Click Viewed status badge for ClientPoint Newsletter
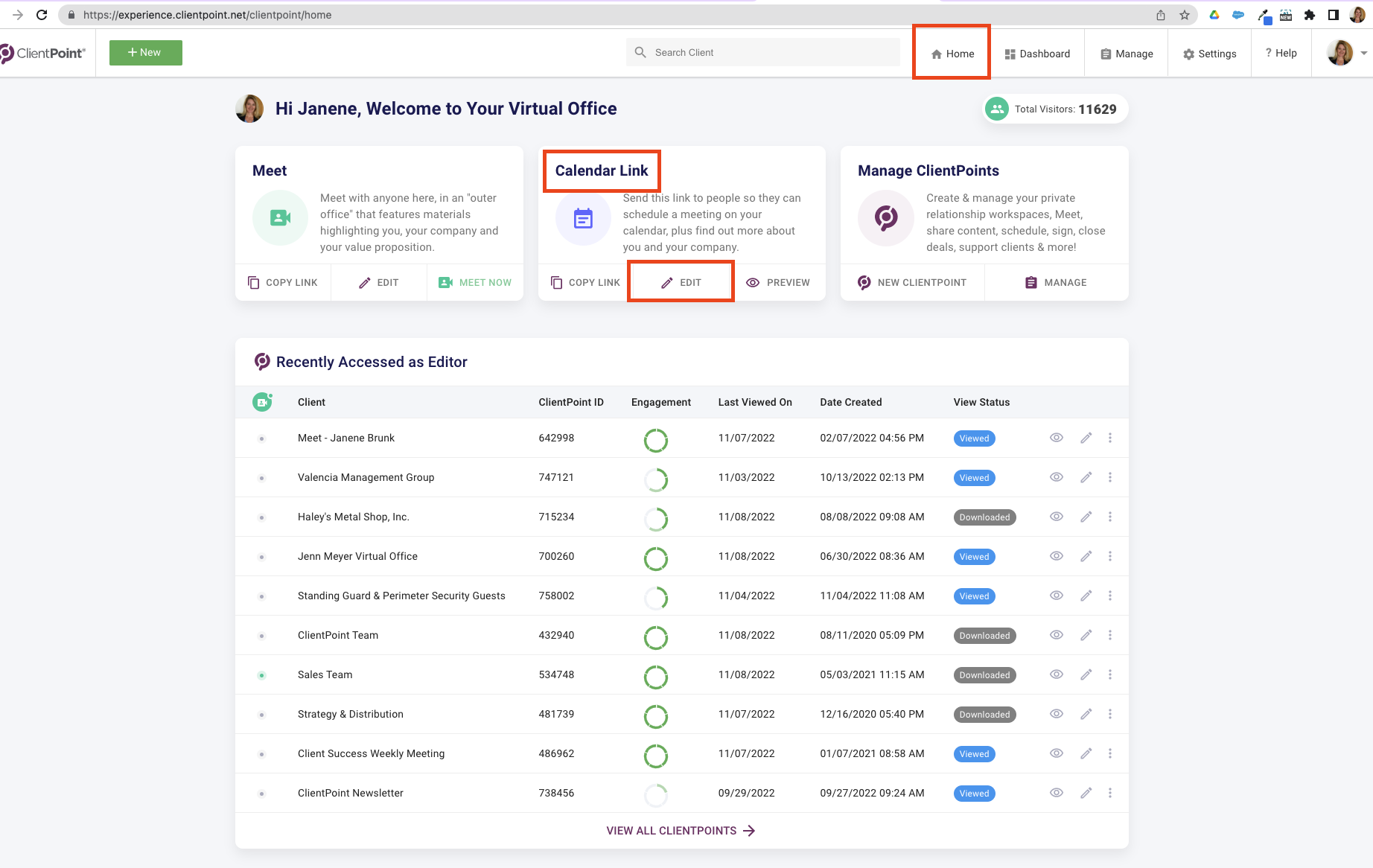This screenshot has height=868, width=1373. point(974,794)
